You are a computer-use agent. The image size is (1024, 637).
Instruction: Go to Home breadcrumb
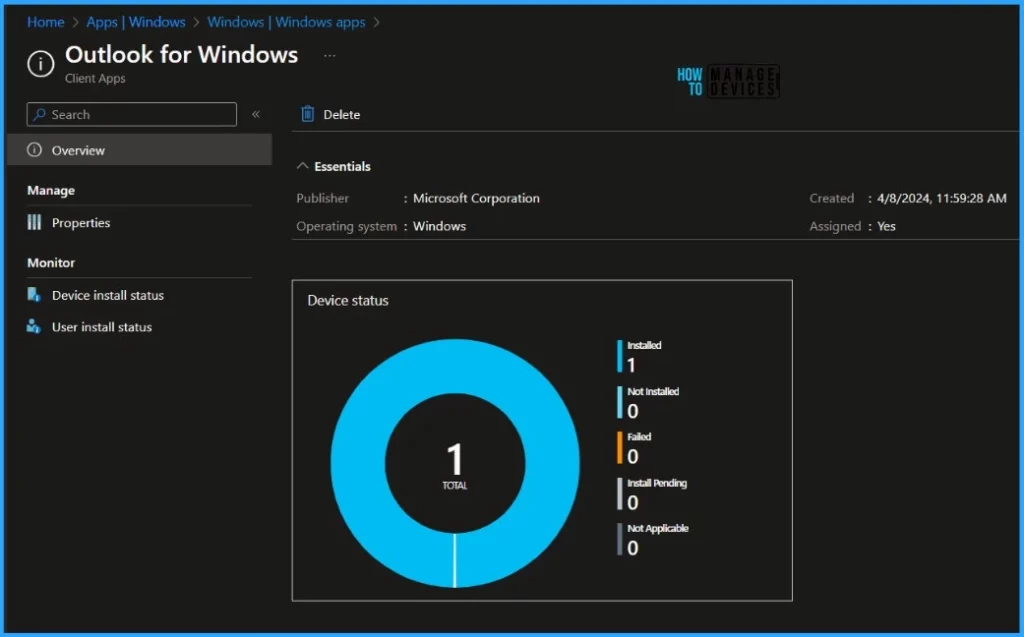[46, 22]
